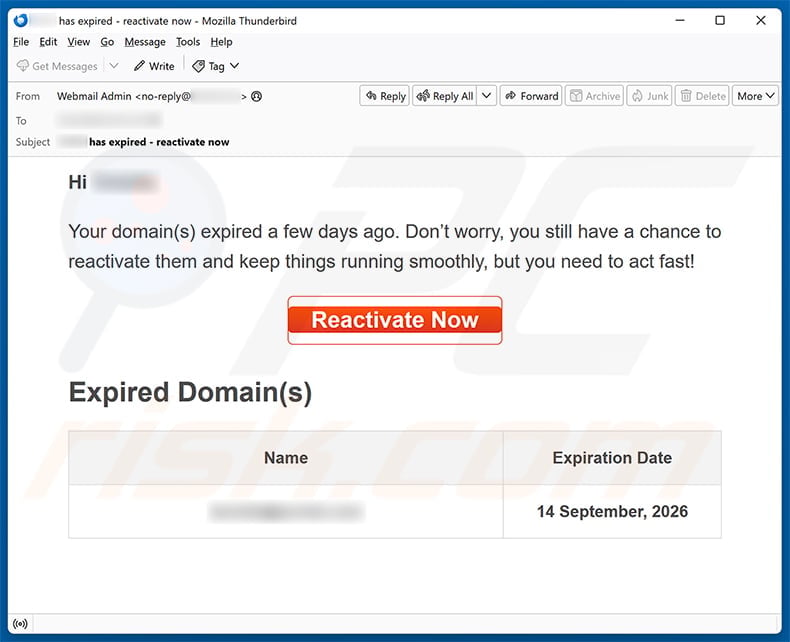Open the Go menu
This screenshot has height=642, width=790.
pyautogui.click(x=107, y=42)
